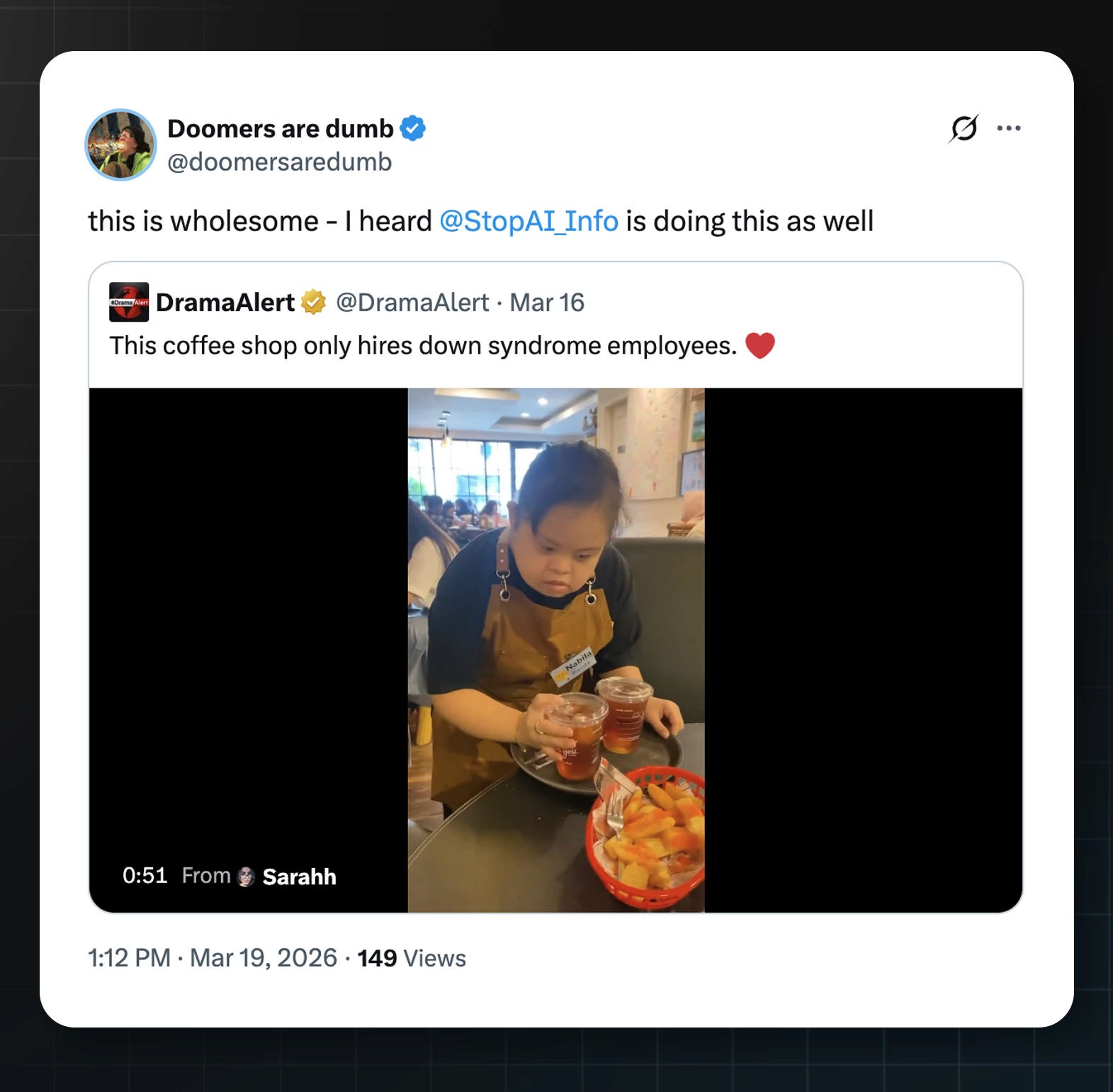1113x1092 pixels.
Task: Click the @doomersaredumb handle
Action: coord(280,162)
